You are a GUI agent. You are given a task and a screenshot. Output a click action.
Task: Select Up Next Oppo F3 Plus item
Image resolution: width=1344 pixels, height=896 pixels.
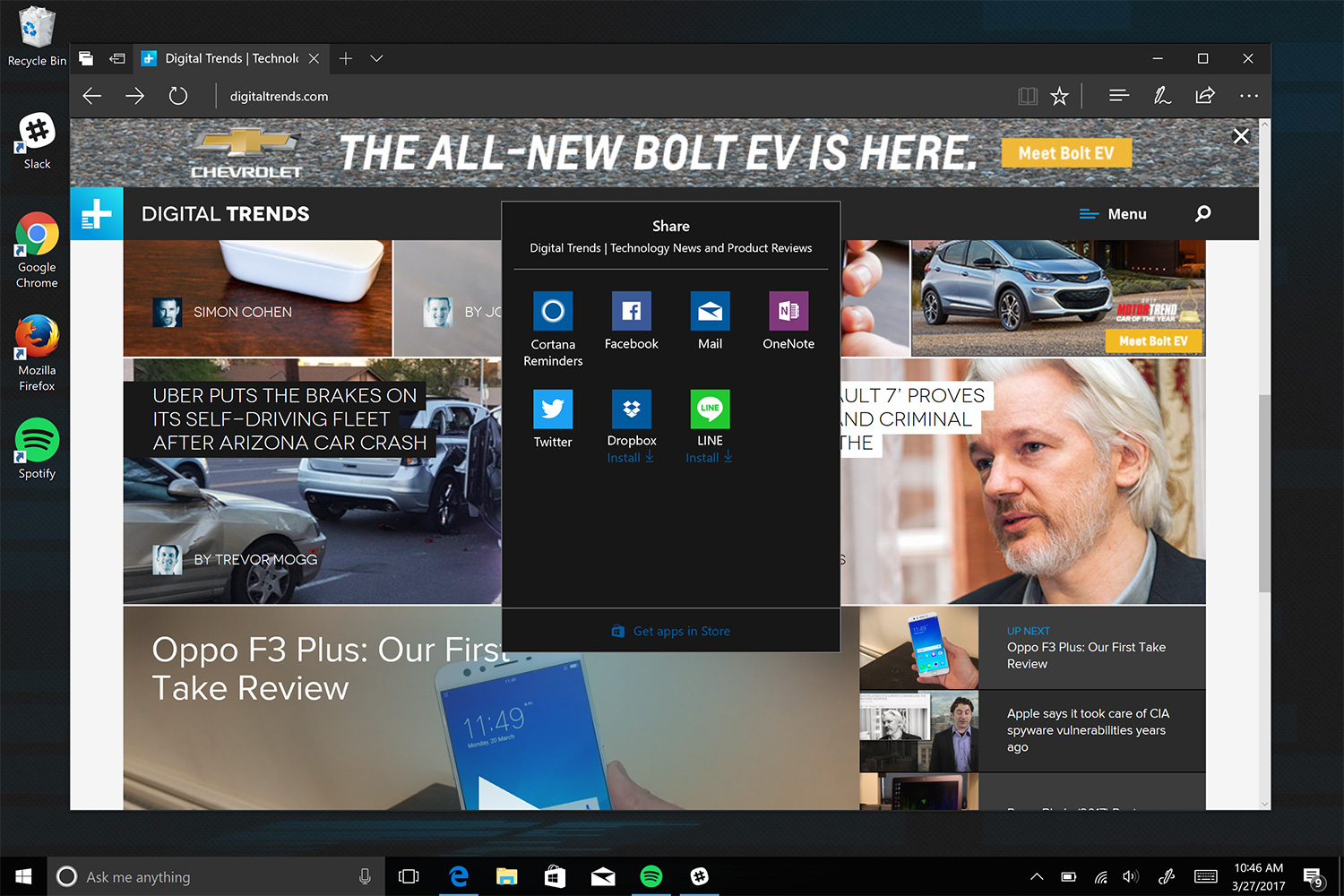[x=1032, y=648]
